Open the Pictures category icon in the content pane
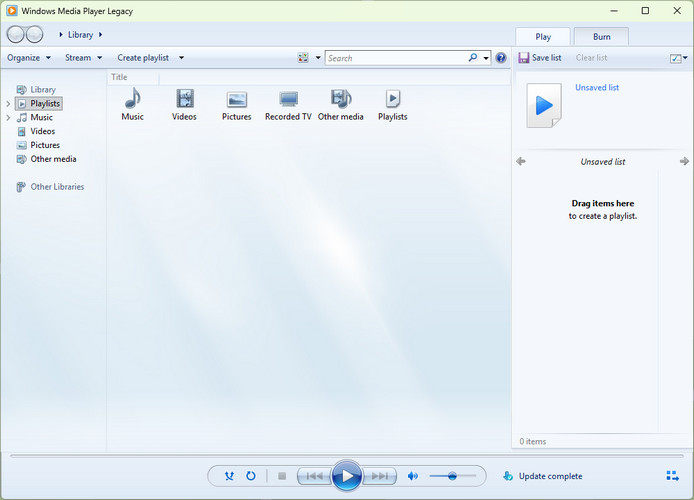The height and width of the screenshot is (500, 694). point(236,104)
